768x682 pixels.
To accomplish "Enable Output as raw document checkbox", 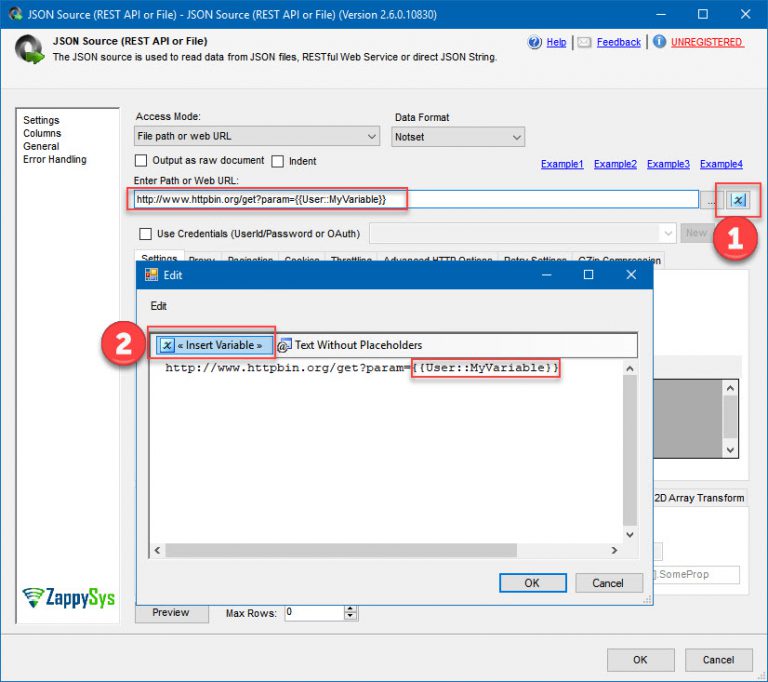I will pos(141,161).
